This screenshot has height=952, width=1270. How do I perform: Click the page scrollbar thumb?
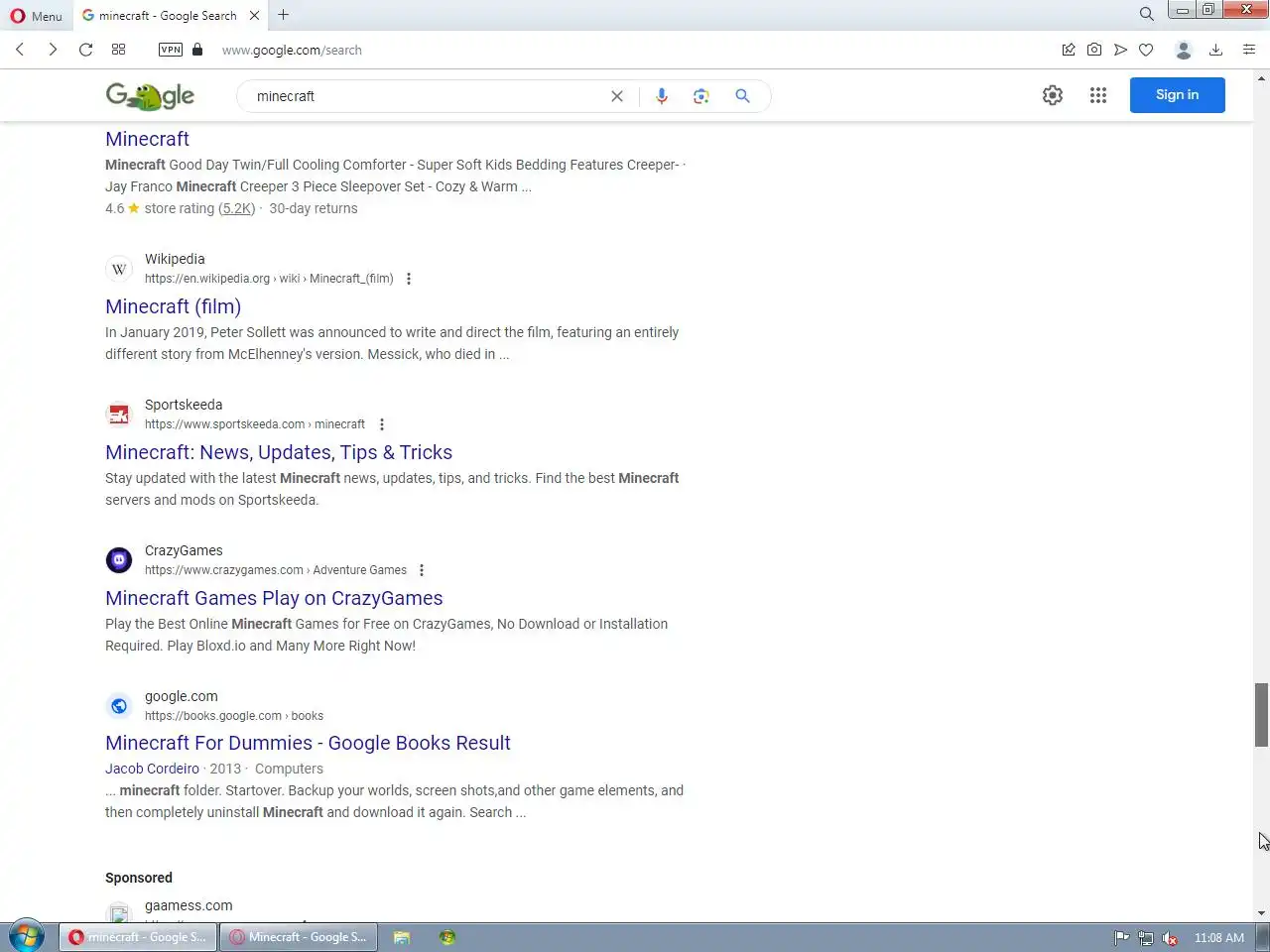tap(1261, 715)
